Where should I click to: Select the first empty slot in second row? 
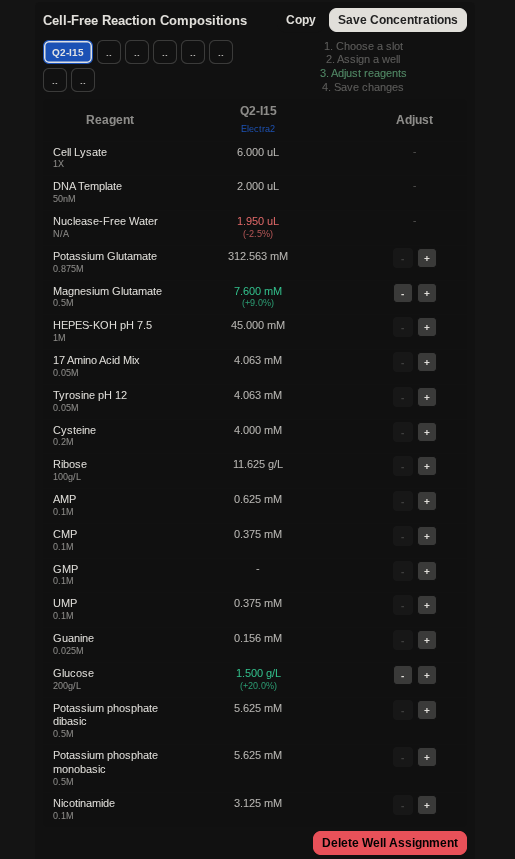(x=55, y=80)
